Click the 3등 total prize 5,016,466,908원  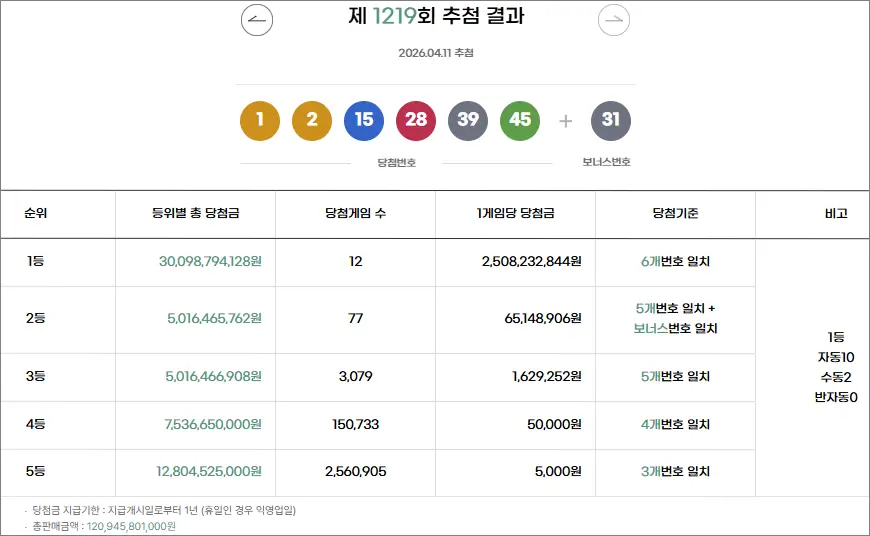click(x=214, y=377)
